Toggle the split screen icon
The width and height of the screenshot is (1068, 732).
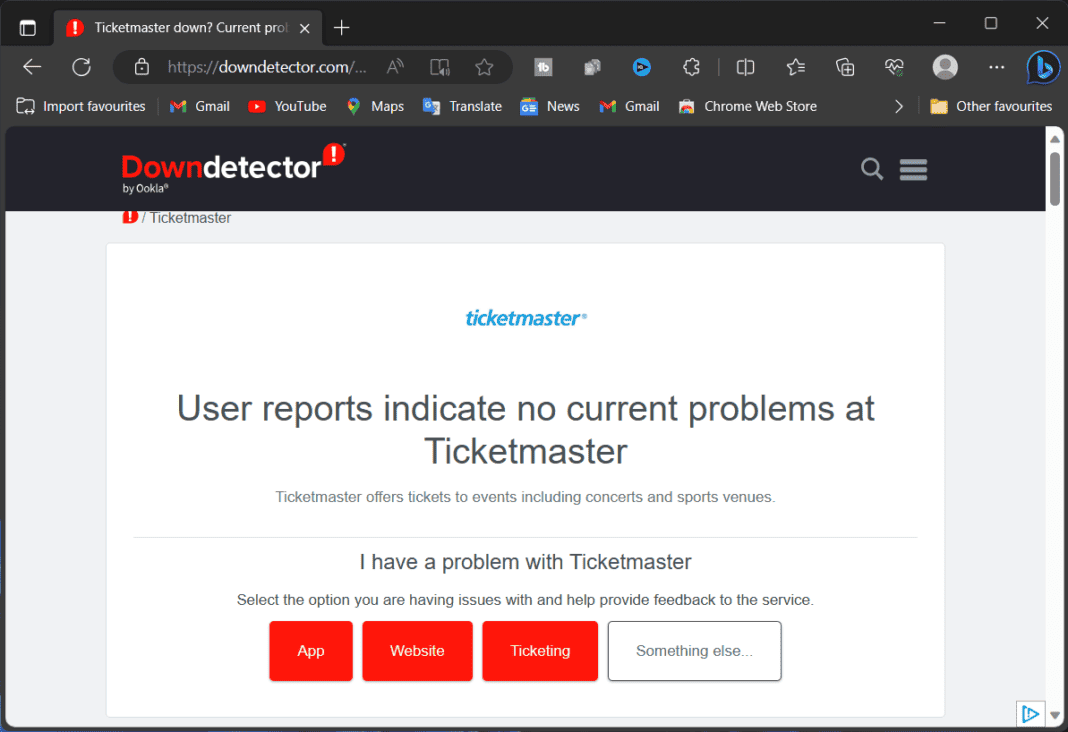click(x=745, y=67)
